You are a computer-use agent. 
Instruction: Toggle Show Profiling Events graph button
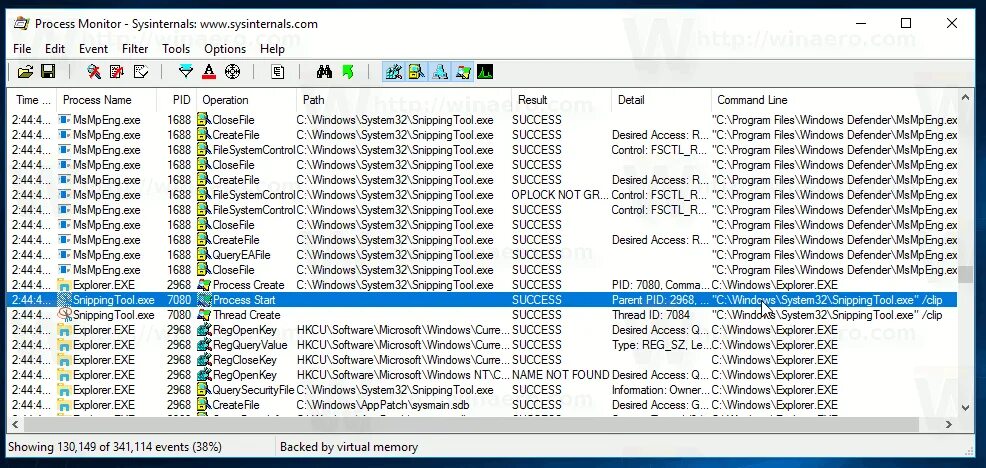pos(485,72)
